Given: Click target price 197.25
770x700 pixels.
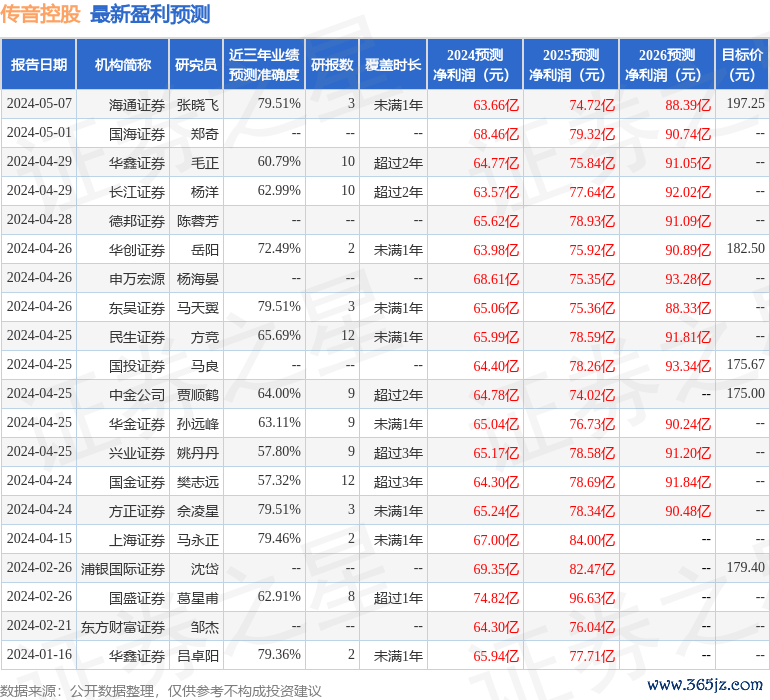Looking at the screenshot, I should pyautogui.click(x=746, y=104).
